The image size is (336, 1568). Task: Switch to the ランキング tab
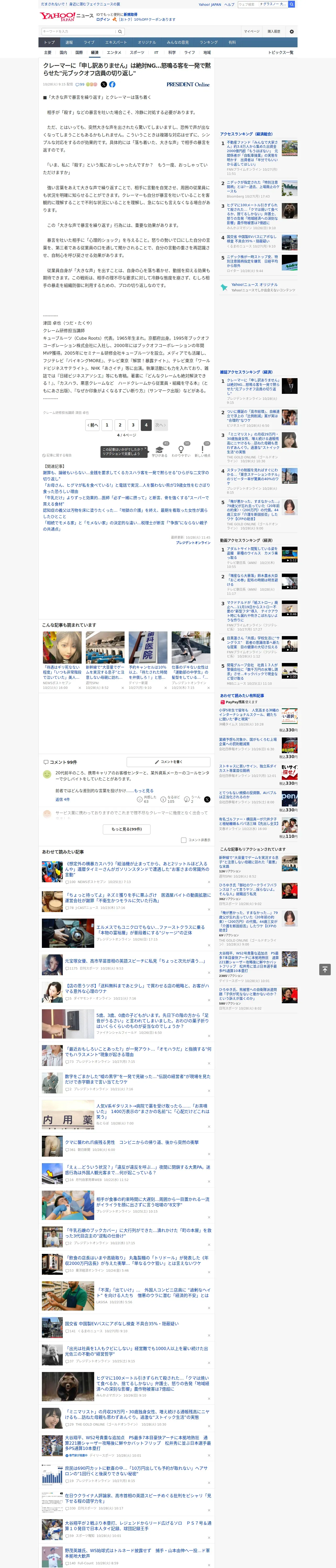[x=209, y=43]
